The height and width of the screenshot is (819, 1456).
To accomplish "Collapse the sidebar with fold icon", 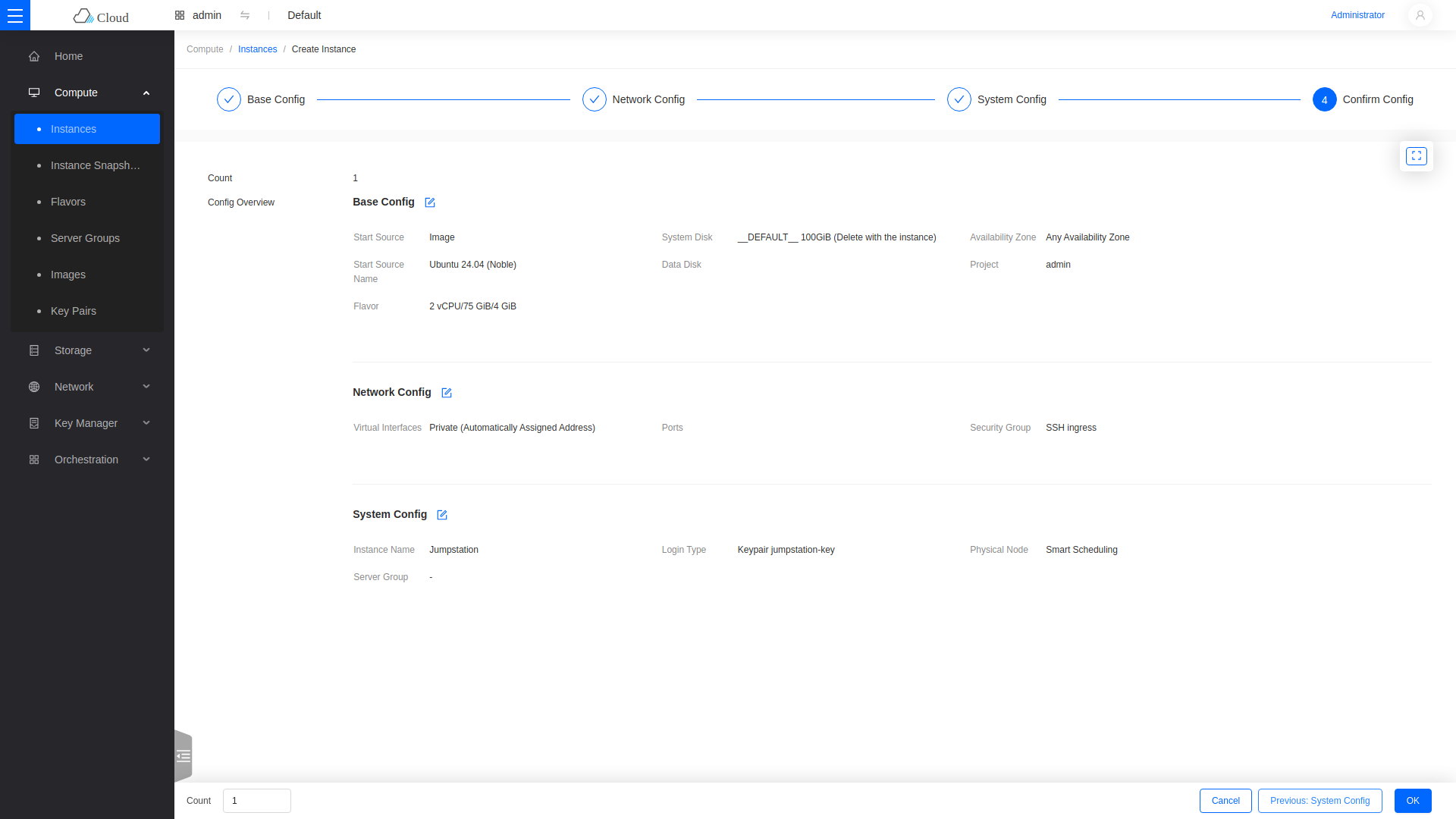I will [x=184, y=756].
